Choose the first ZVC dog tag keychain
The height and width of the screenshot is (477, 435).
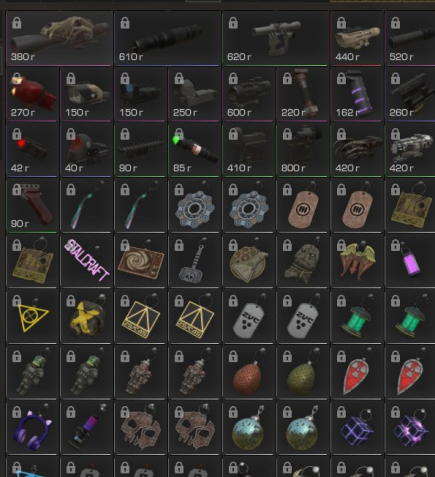[x=249, y=316]
